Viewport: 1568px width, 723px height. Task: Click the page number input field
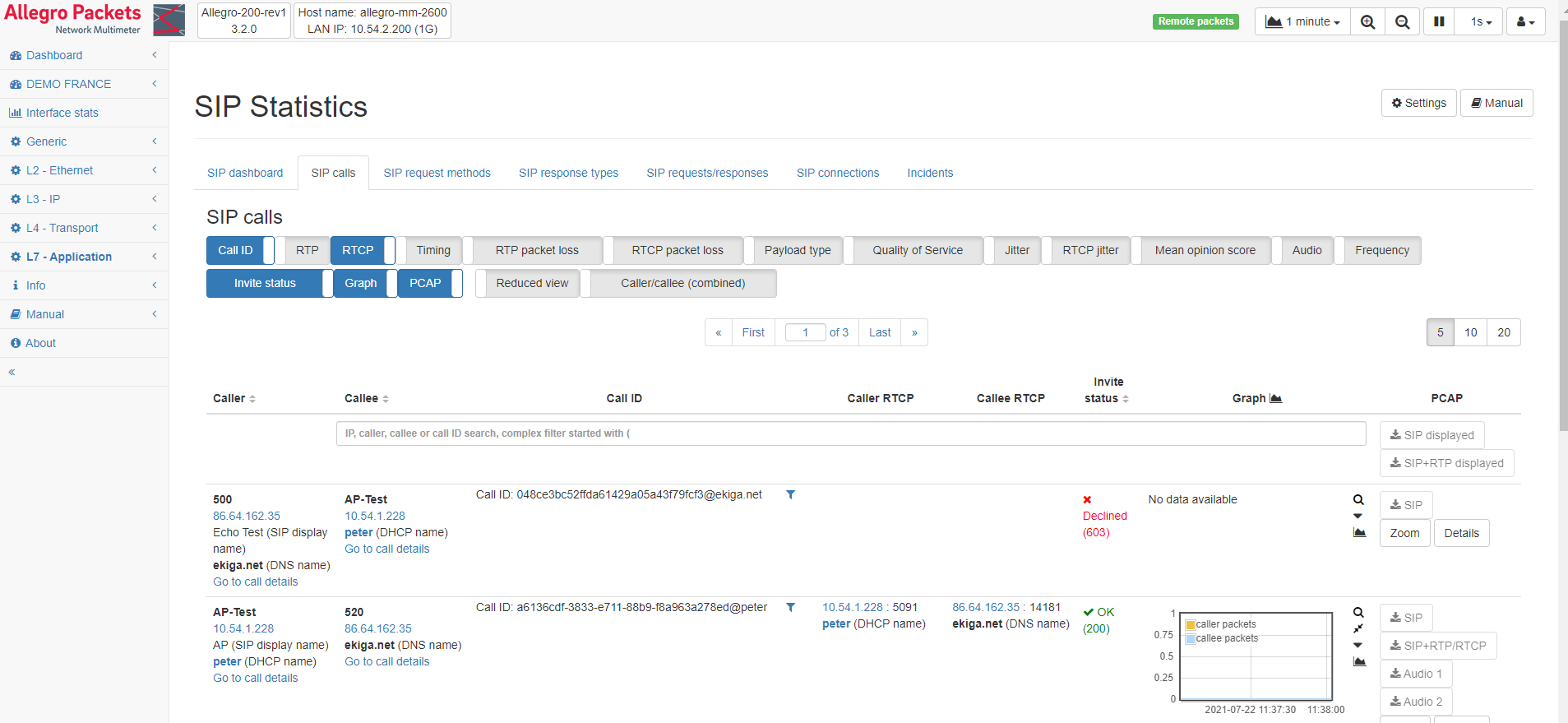(805, 332)
